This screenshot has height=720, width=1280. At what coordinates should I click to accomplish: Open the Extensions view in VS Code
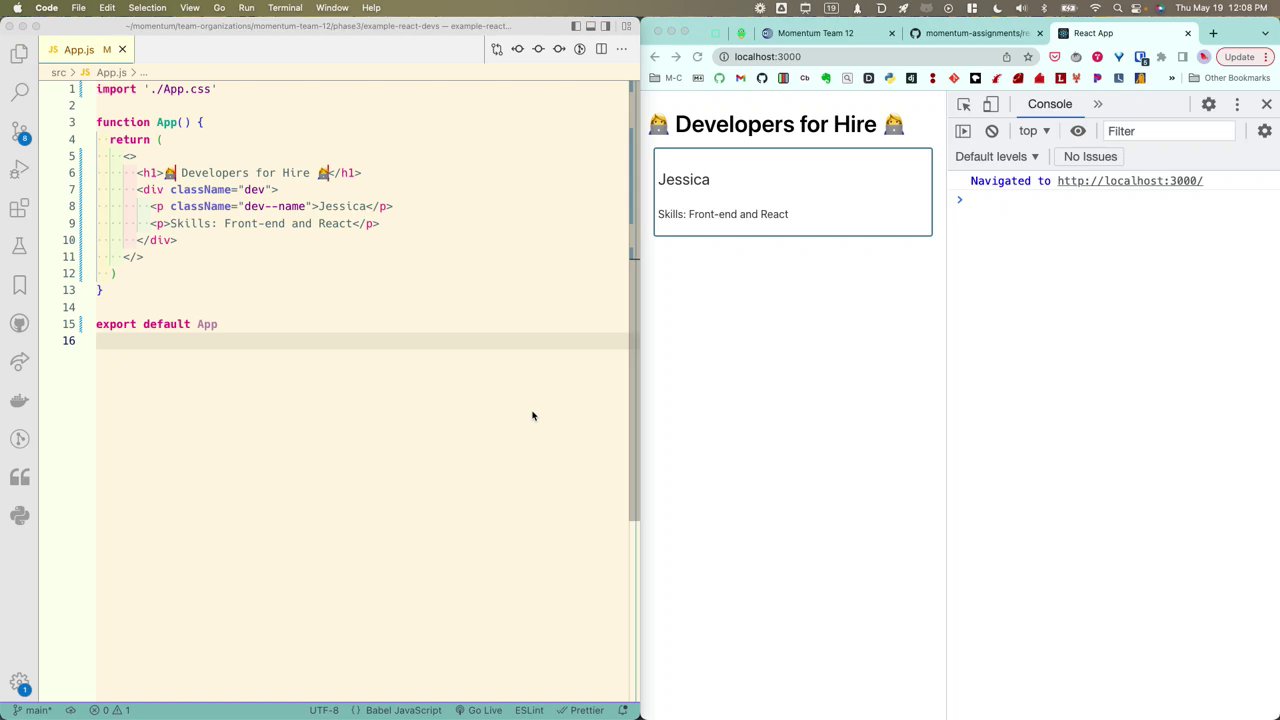(x=19, y=208)
